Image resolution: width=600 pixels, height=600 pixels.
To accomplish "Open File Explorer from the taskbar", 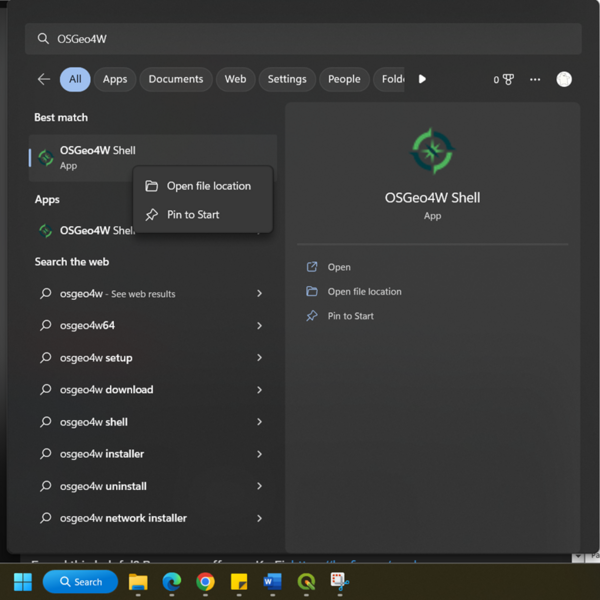I will (138, 582).
